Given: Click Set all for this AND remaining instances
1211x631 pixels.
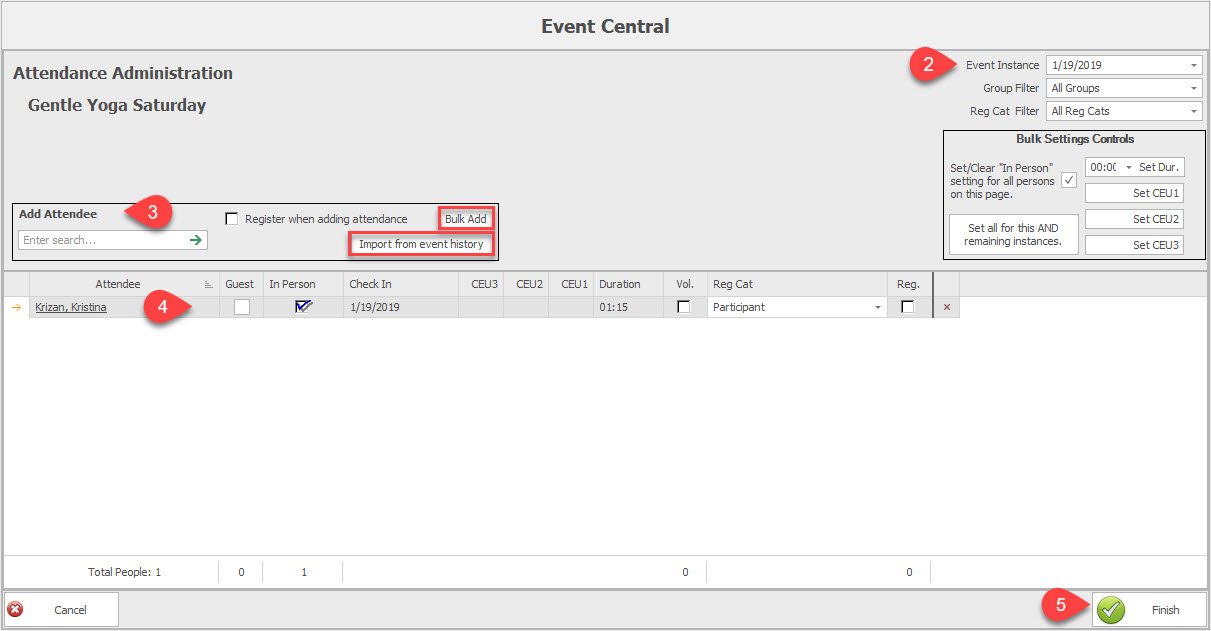Looking at the screenshot, I should [1013, 235].
